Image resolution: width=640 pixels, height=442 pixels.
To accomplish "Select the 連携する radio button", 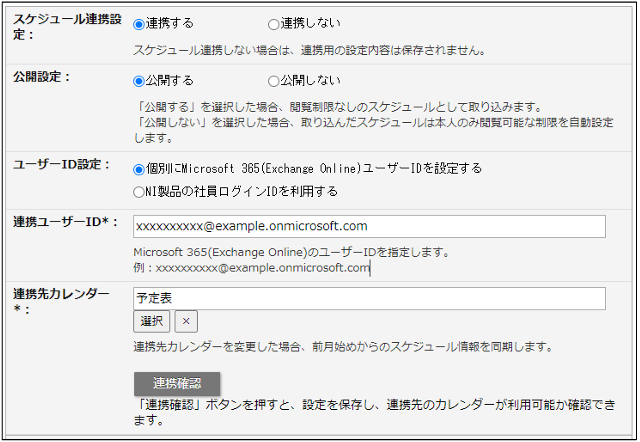I will click(139, 24).
